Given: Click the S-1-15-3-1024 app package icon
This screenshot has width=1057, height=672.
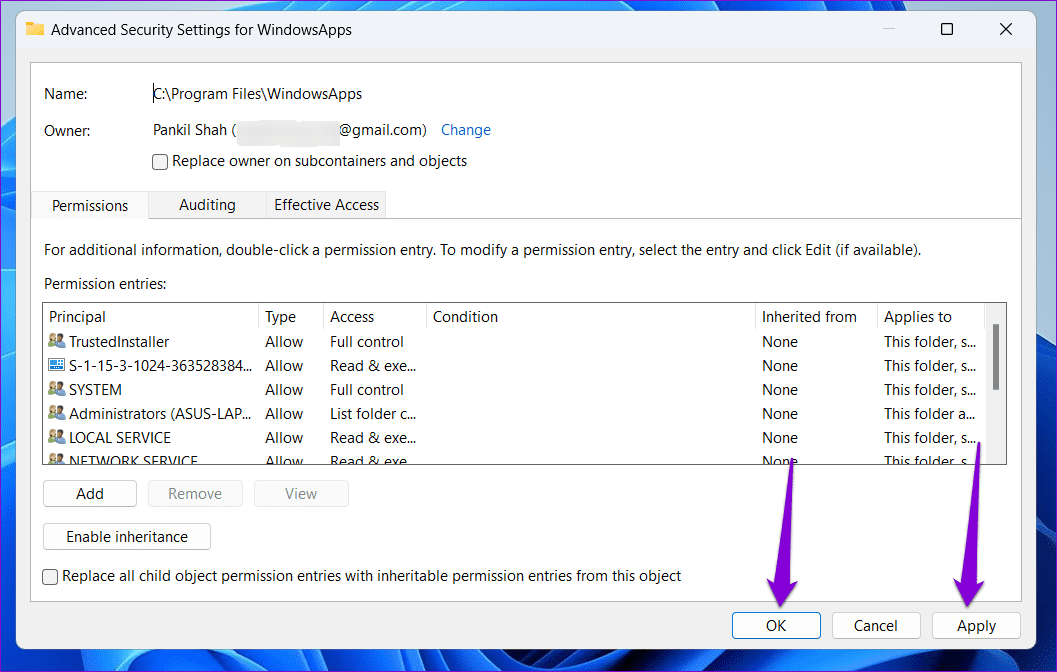Looking at the screenshot, I should pos(57,365).
